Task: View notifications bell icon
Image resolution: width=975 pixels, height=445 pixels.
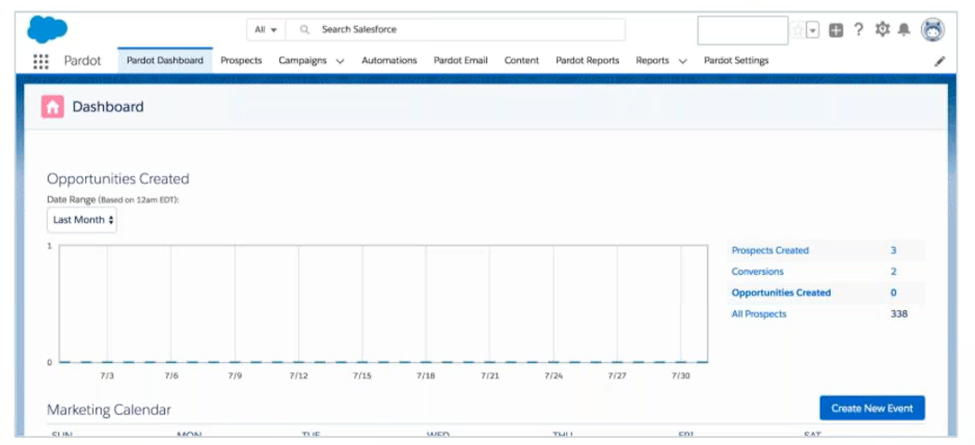Action: pyautogui.click(x=904, y=30)
